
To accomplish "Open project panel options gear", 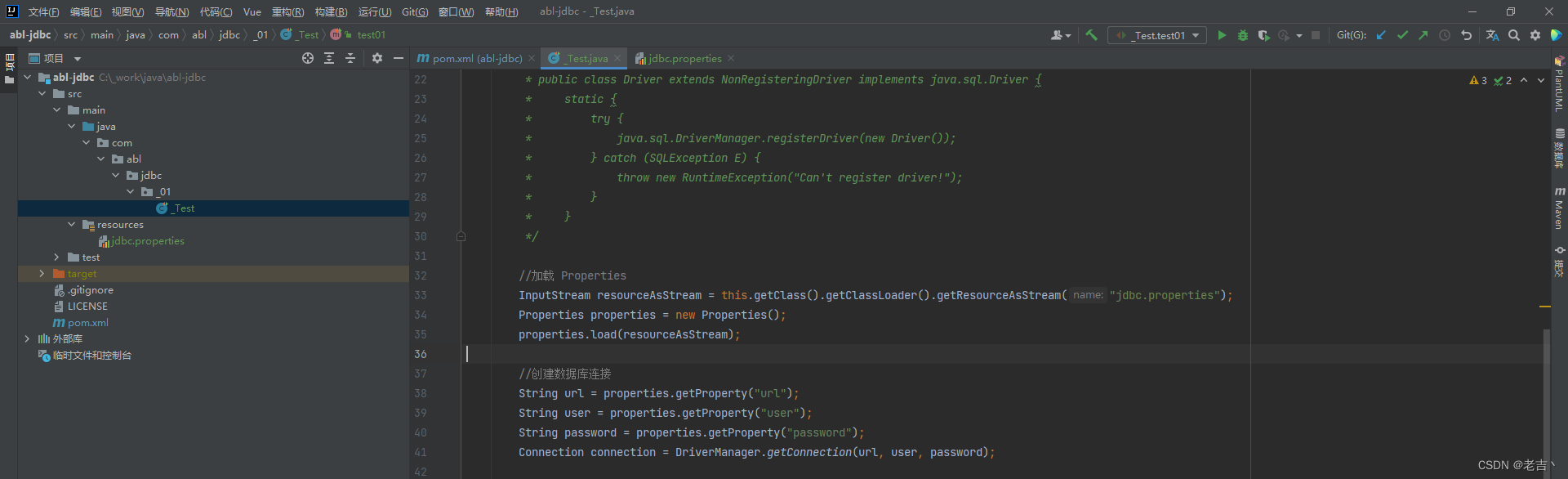I will click(x=377, y=58).
